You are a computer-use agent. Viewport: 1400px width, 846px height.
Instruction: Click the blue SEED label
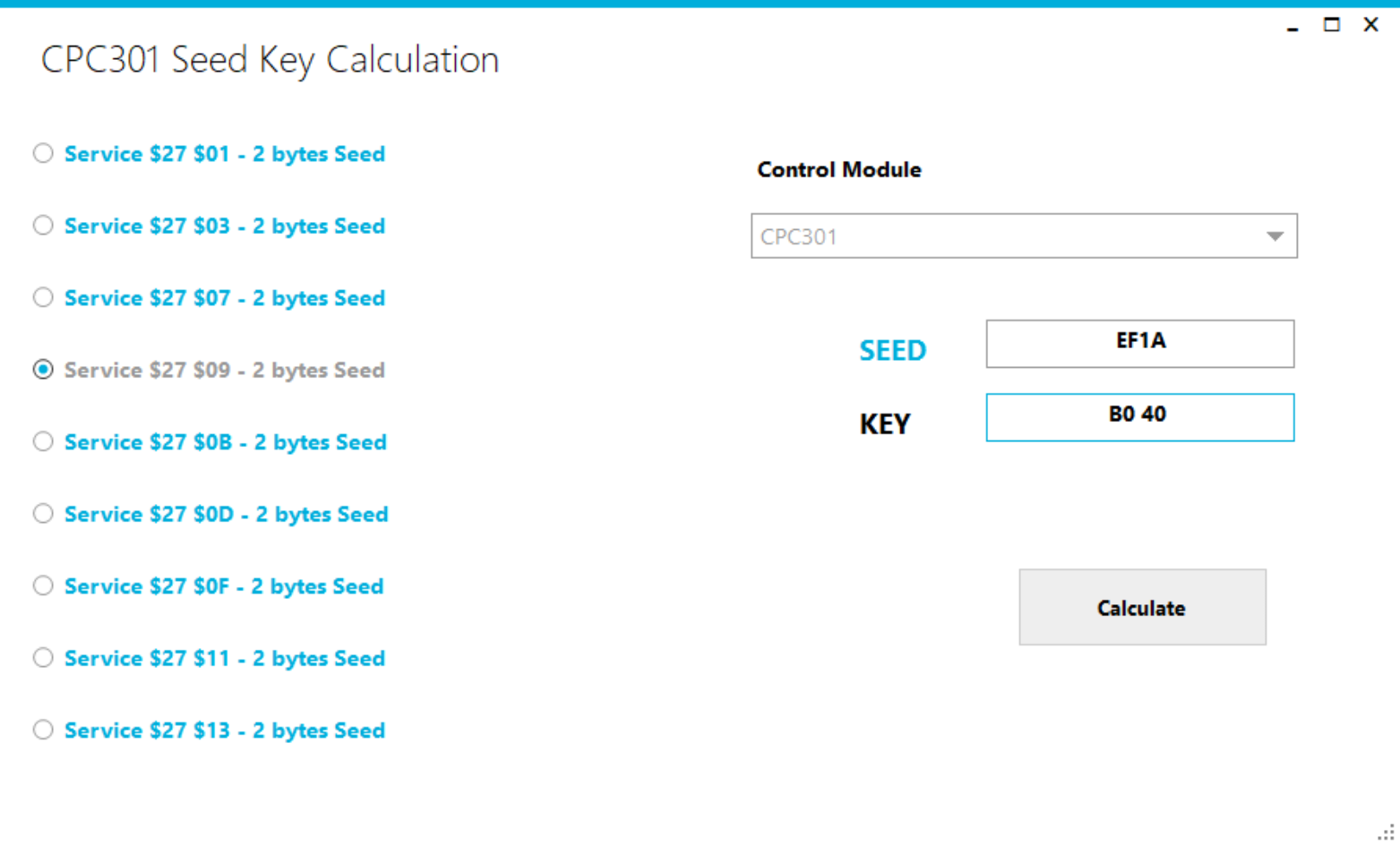892,350
